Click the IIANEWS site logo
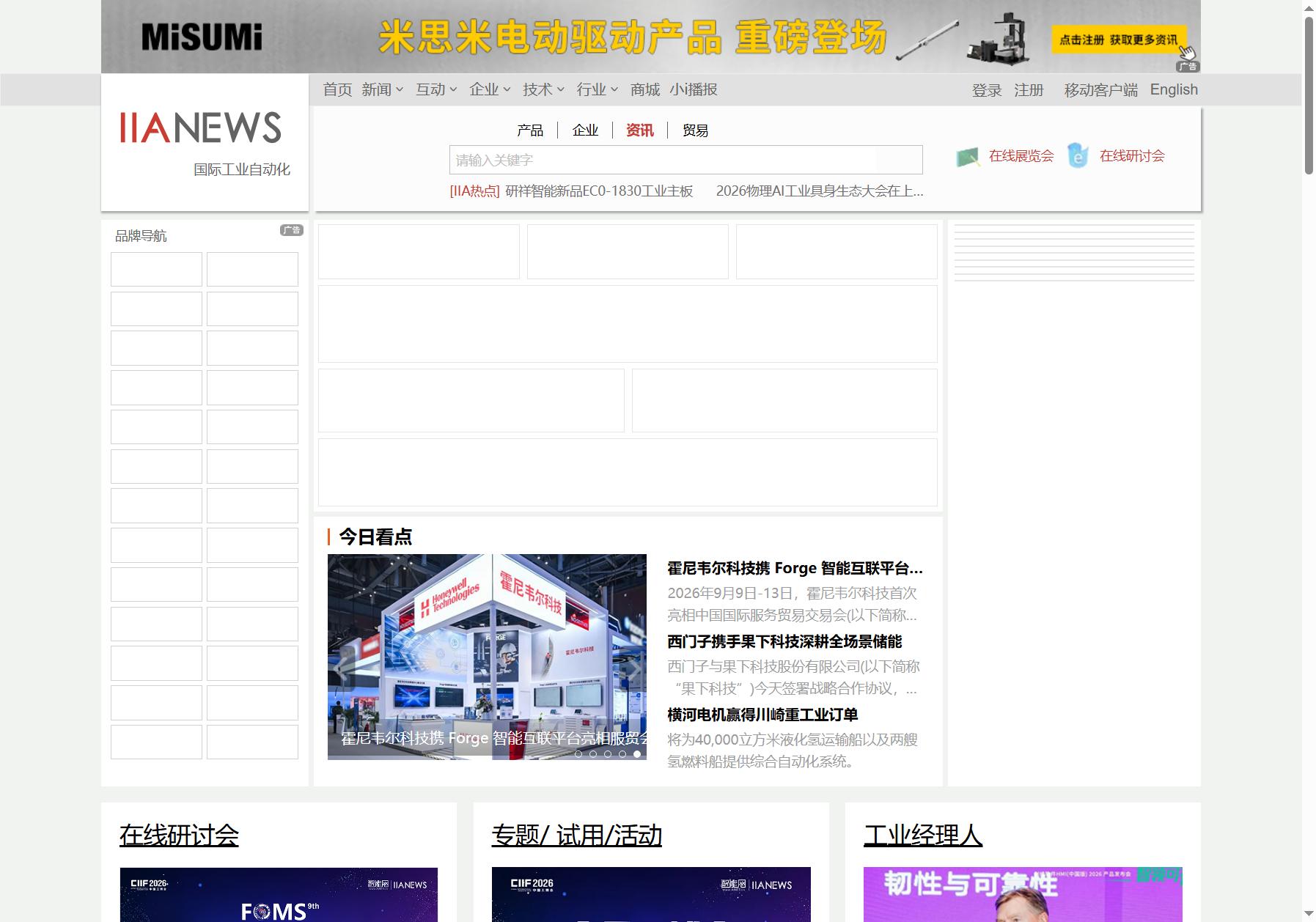The width and height of the screenshot is (1316, 922). [201, 128]
